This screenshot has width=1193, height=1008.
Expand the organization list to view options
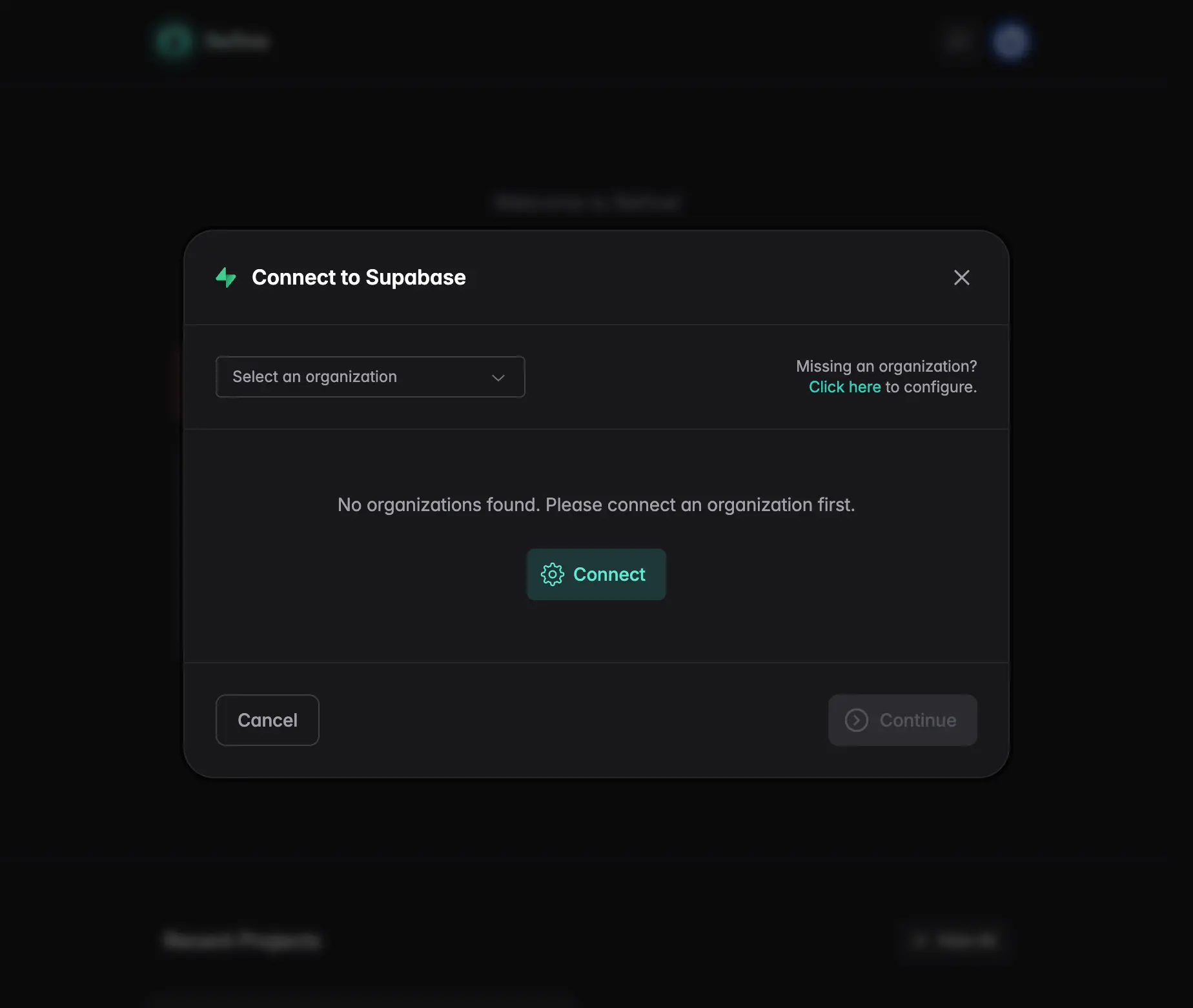coord(370,377)
